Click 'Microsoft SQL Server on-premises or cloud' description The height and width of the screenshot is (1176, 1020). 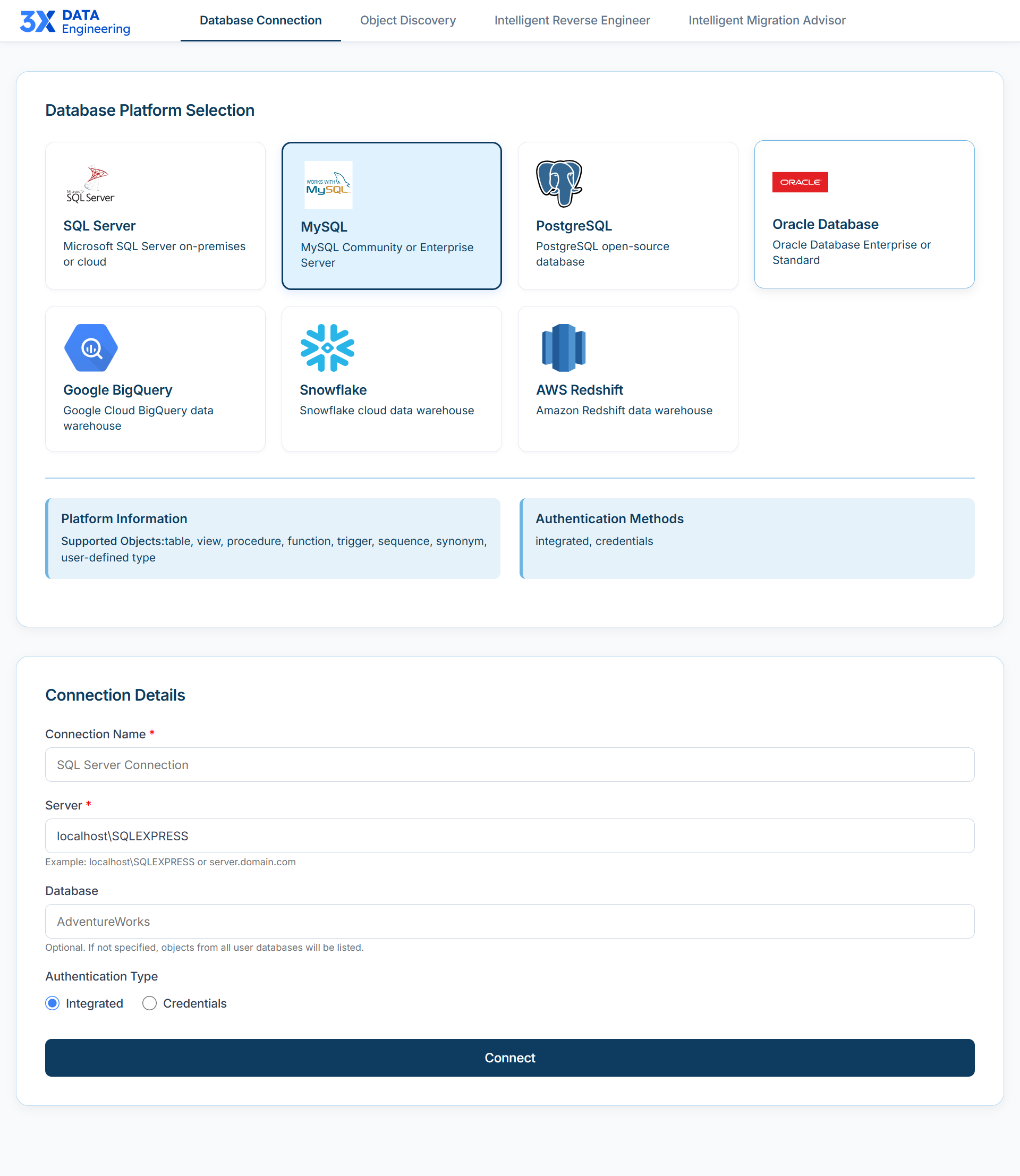pyautogui.click(x=154, y=254)
